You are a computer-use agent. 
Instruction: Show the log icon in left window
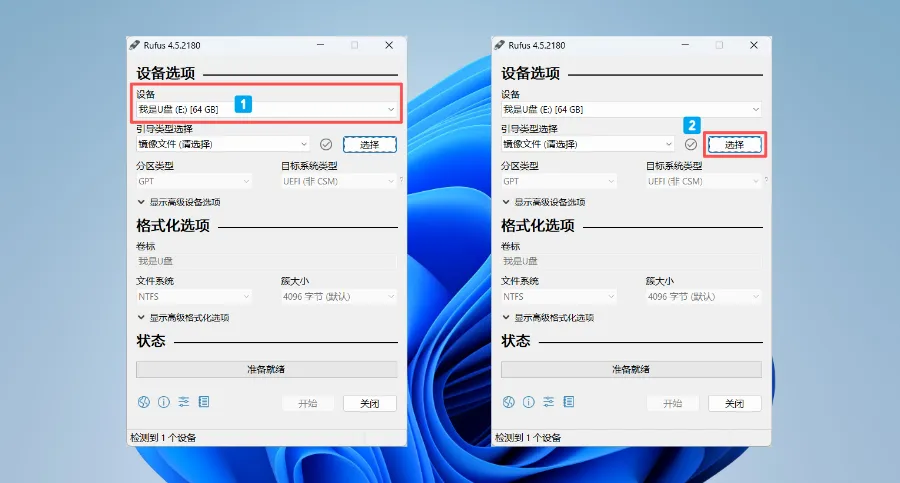click(204, 402)
